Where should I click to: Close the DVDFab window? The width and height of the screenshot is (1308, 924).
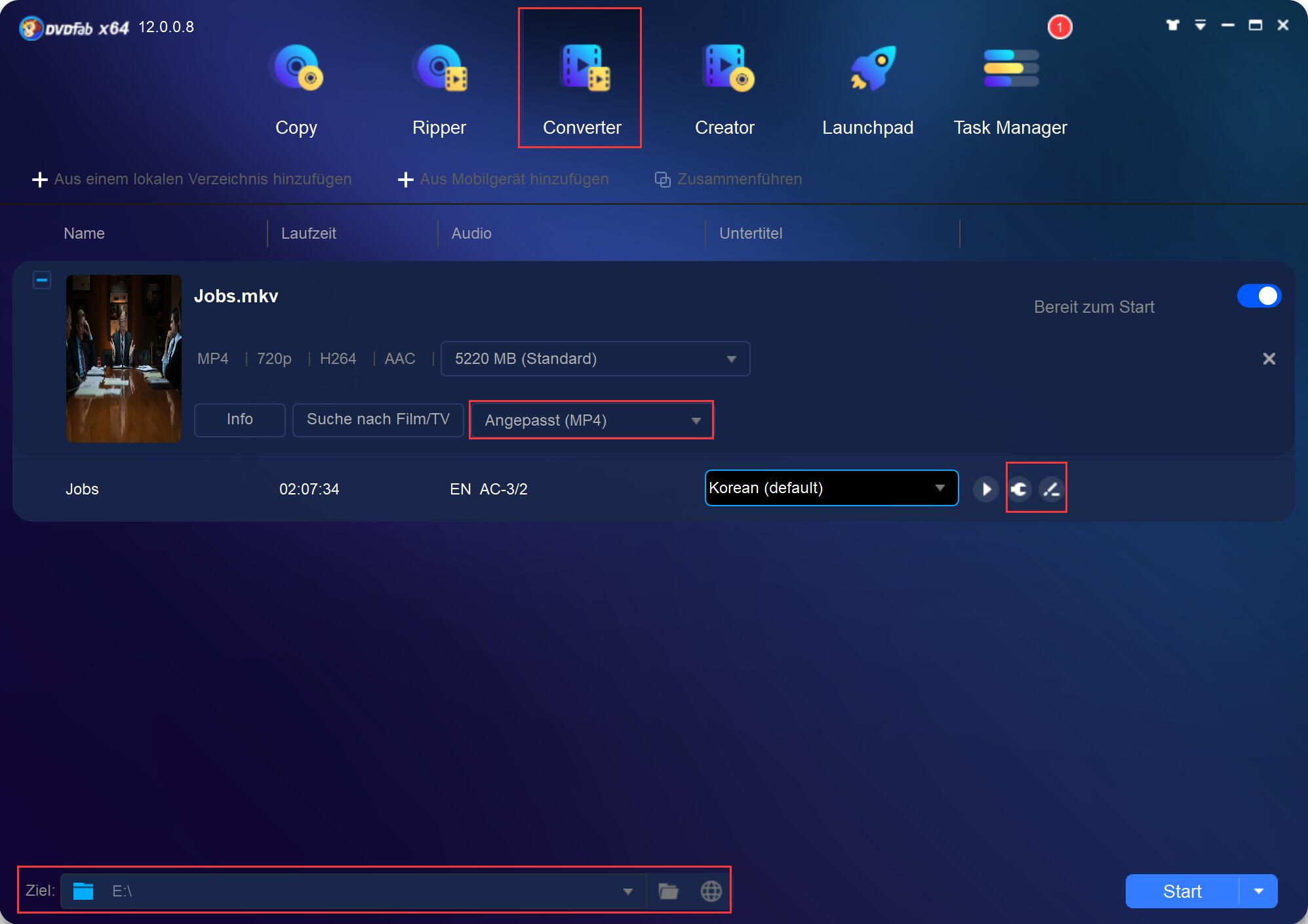[x=1282, y=25]
